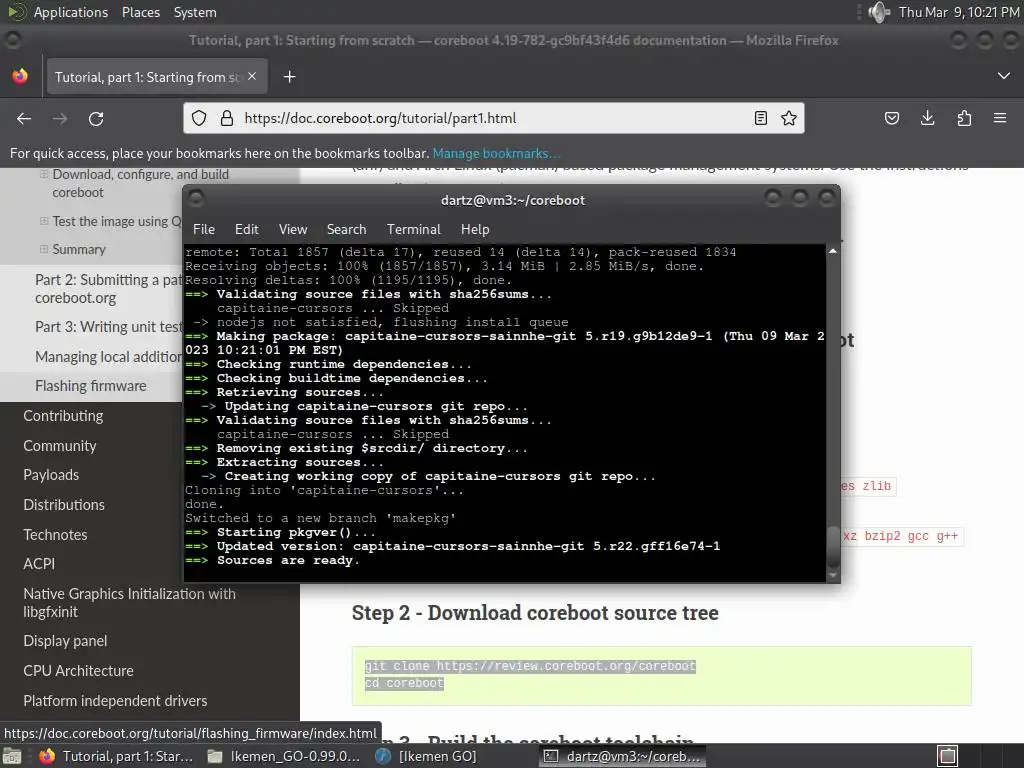The height and width of the screenshot is (768, 1024).
Task: Open the Firefox hamburger application menu
Action: click(x=1000, y=118)
